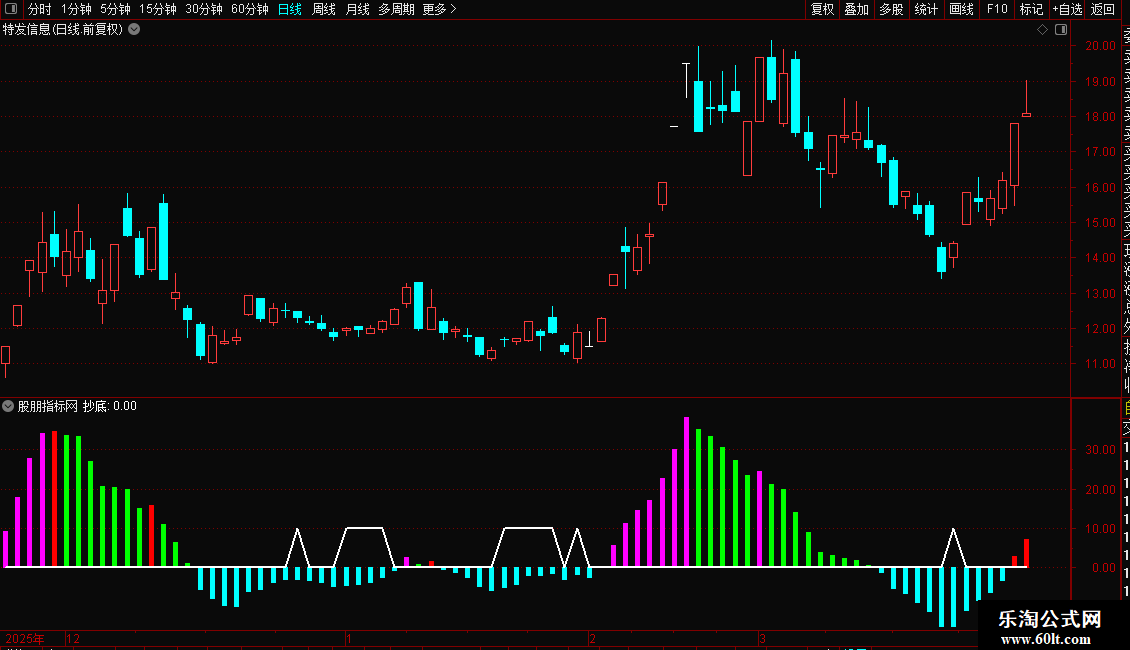This screenshot has width=1130, height=650.
Task: Select the 15分钟 period tab
Action: pyautogui.click(x=158, y=9)
